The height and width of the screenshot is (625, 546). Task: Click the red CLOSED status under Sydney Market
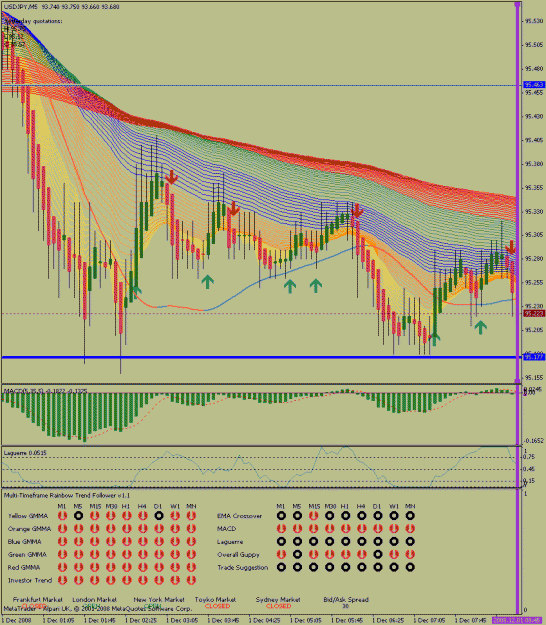tap(278, 606)
